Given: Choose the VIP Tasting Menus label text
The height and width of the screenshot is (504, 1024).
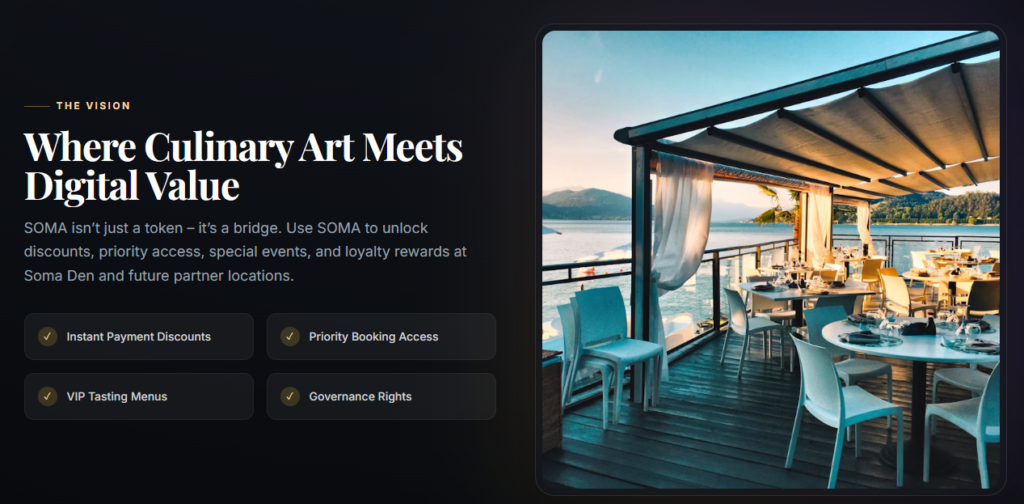Looking at the screenshot, I should 117,396.
